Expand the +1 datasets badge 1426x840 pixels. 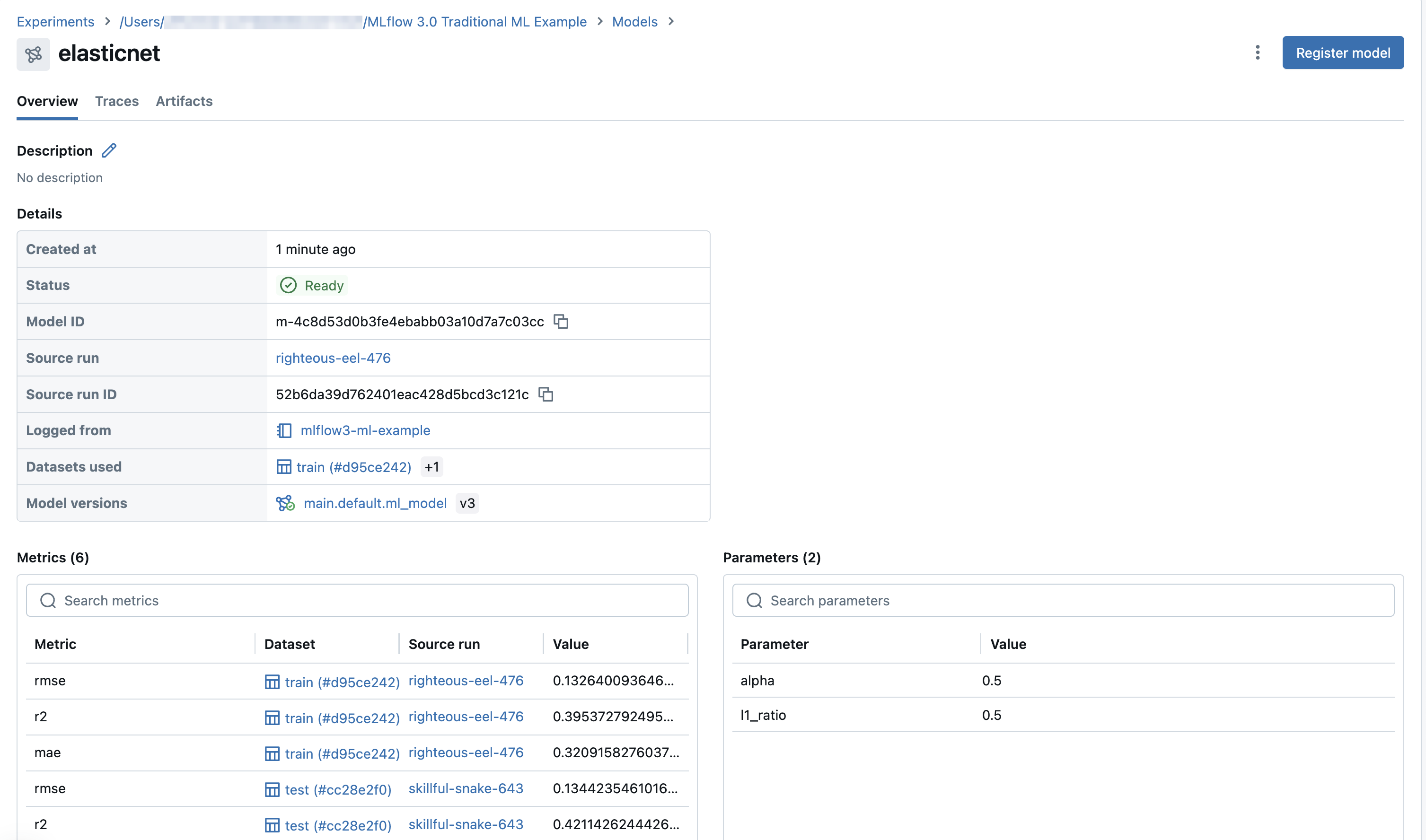pos(431,466)
